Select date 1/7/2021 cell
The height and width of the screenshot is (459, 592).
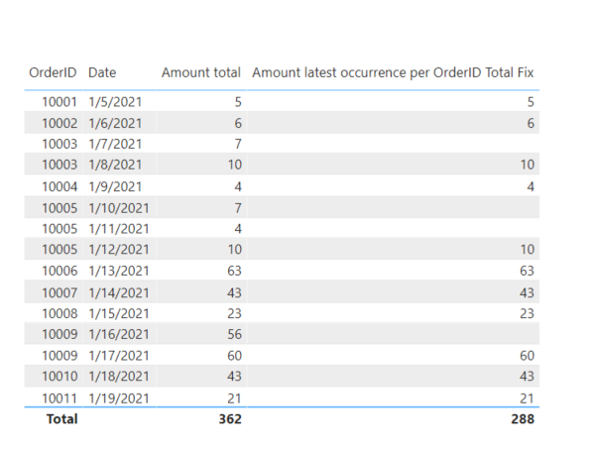pos(115,144)
